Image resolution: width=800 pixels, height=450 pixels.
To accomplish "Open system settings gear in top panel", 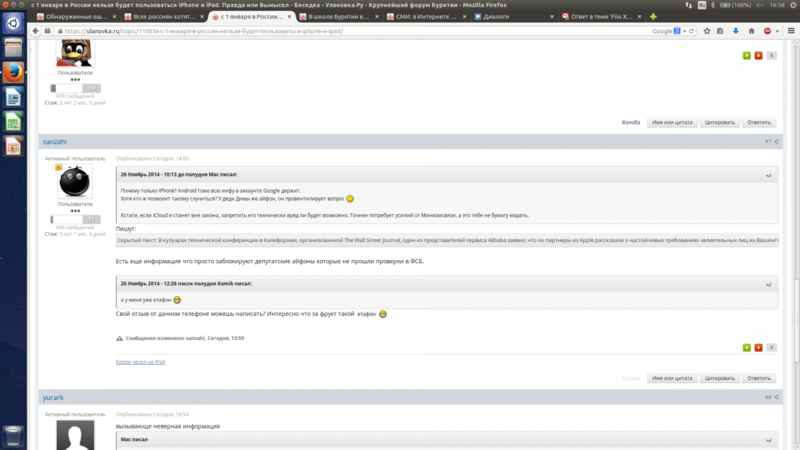I will [793, 5].
